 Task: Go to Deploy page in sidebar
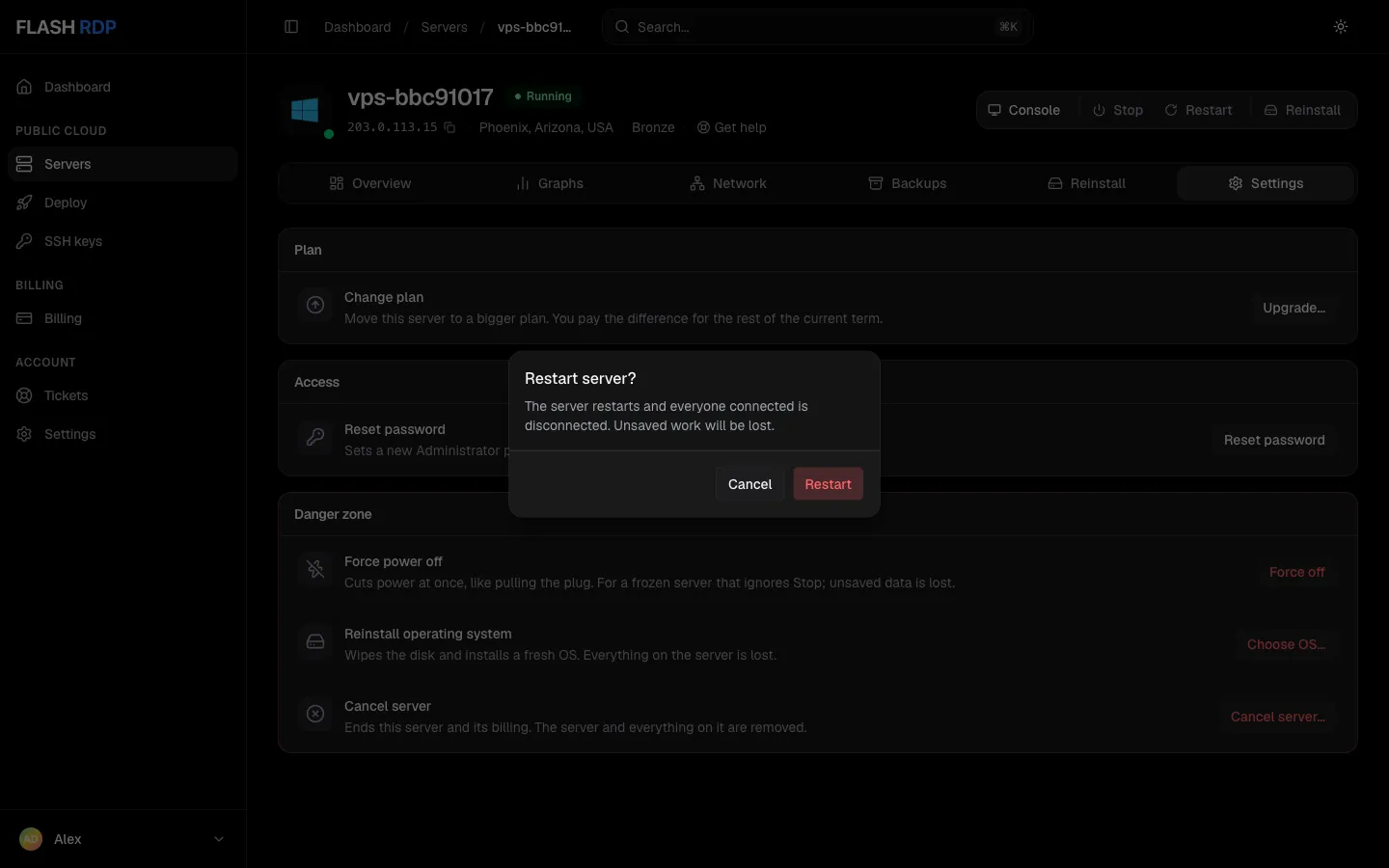coord(123,203)
